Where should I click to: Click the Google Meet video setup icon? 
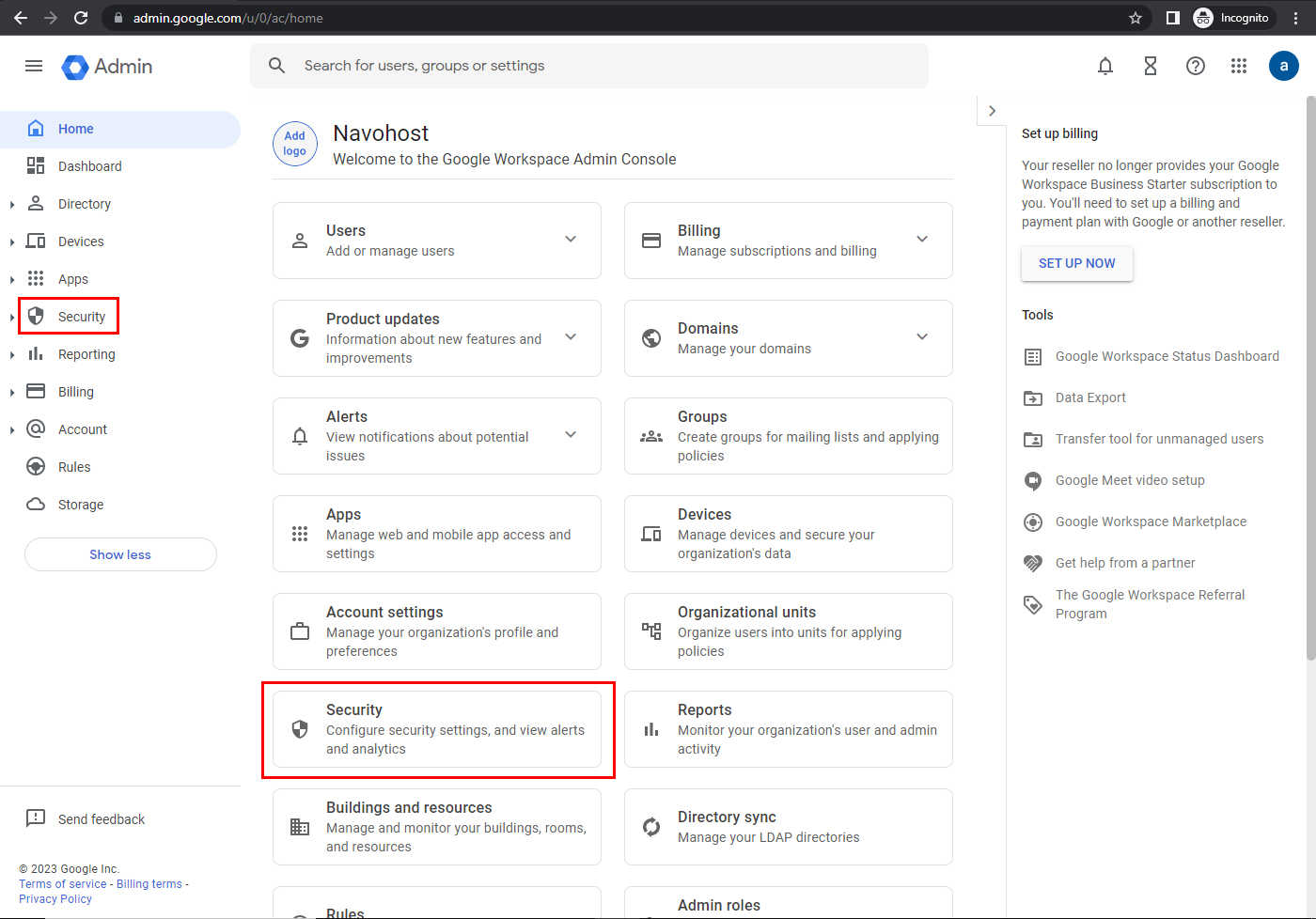1033,481
